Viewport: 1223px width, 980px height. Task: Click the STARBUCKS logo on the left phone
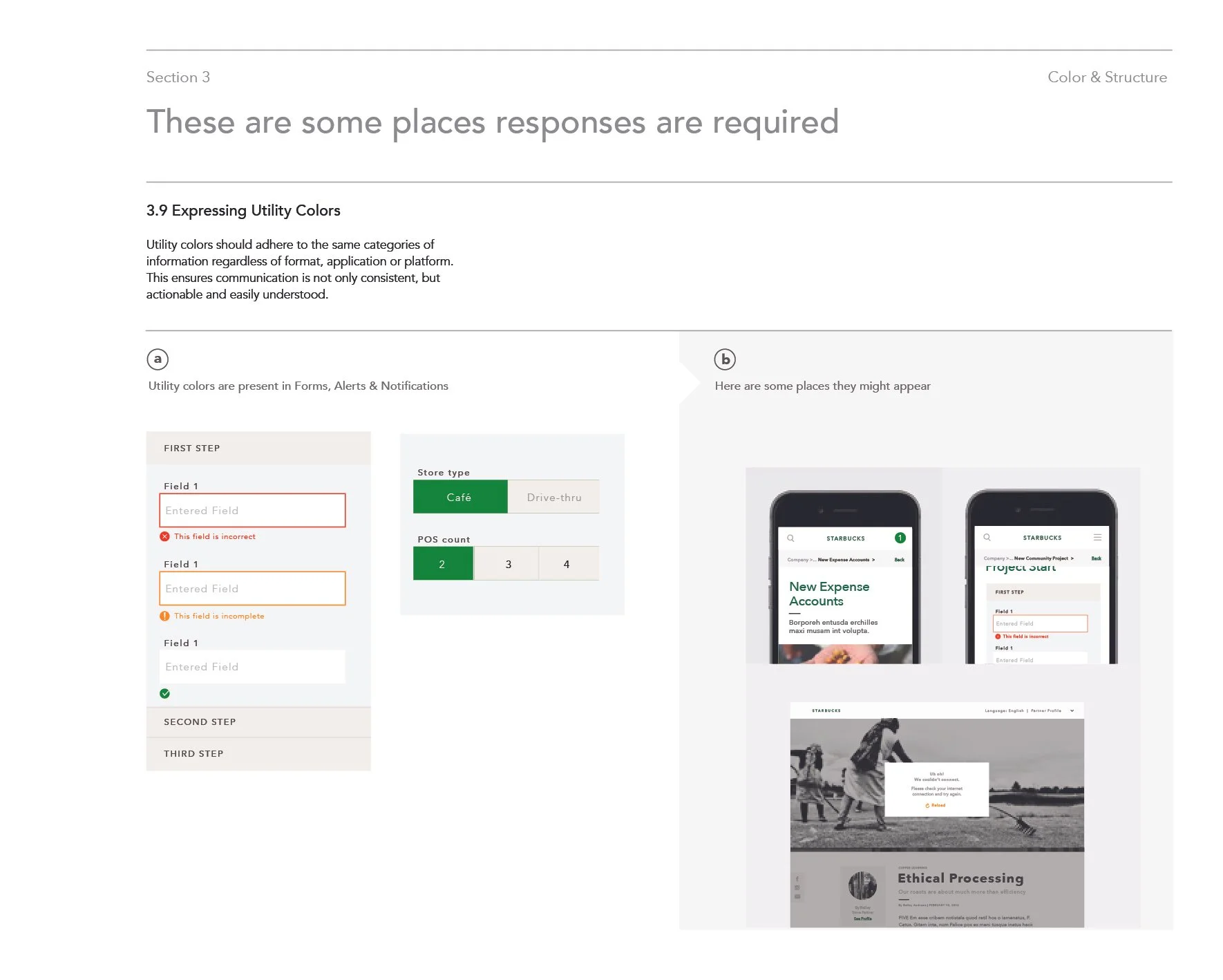point(846,538)
